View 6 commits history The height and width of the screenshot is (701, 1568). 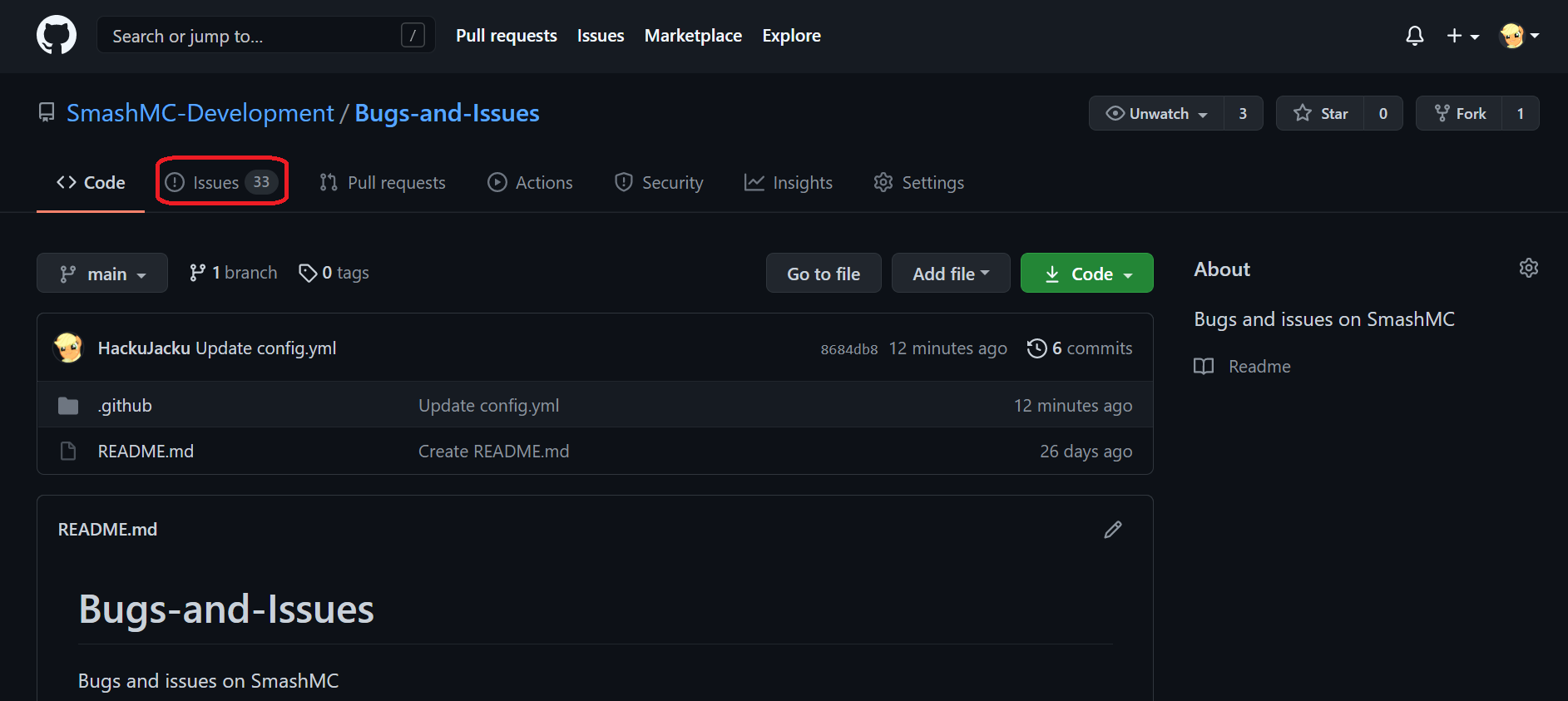point(1080,348)
